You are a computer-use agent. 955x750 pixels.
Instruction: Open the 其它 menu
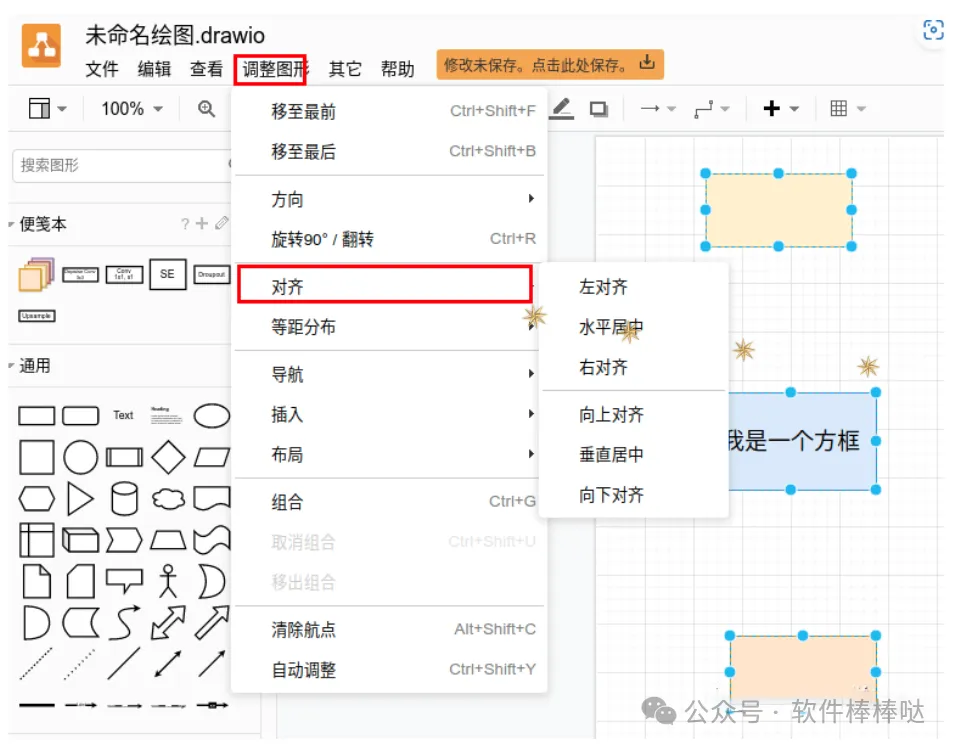(x=345, y=69)
